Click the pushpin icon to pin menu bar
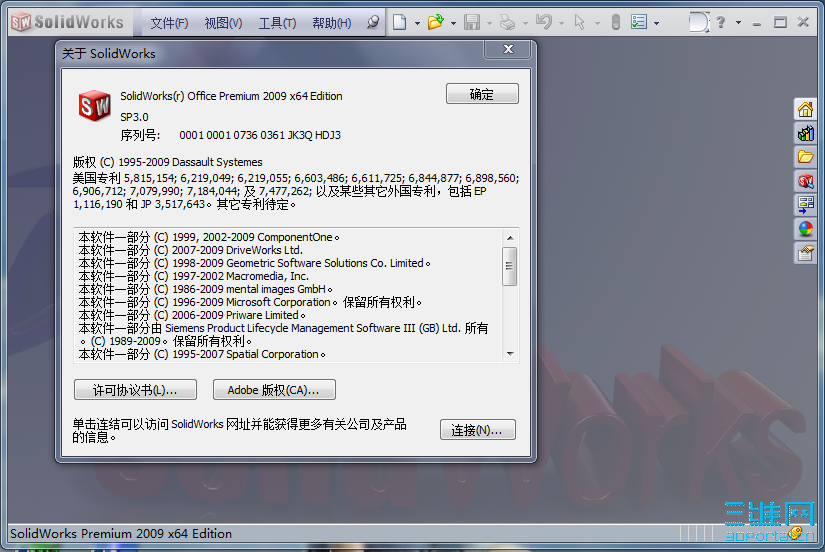 (373, 22)
